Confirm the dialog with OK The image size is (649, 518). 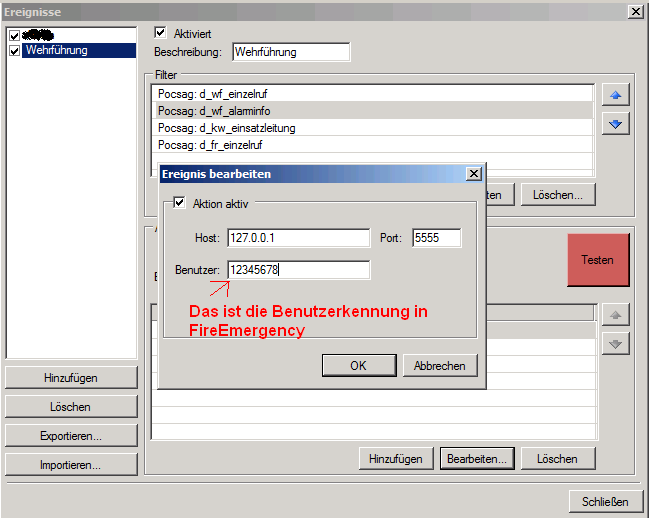point(358,366)
